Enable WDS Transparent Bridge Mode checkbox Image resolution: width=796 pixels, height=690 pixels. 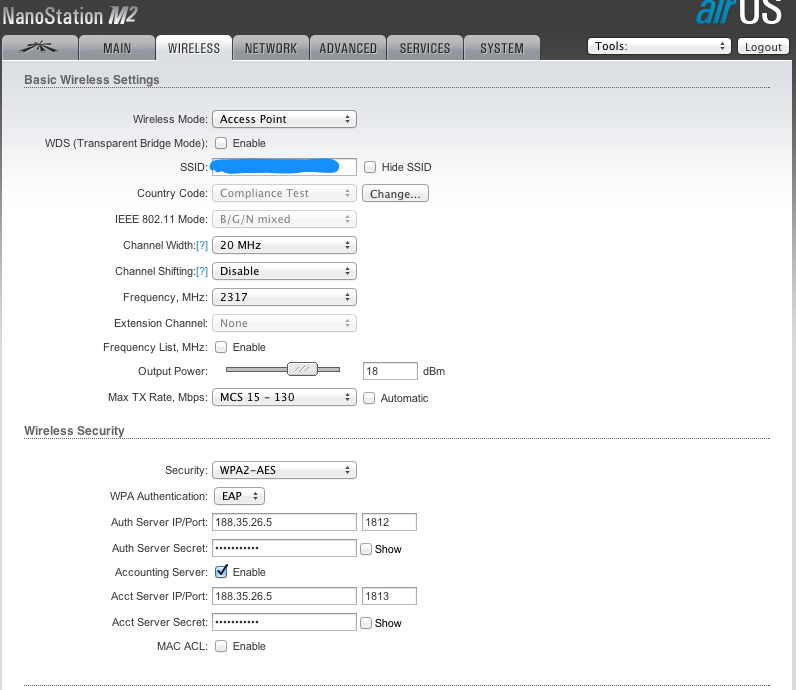click(x=221, y=143)
